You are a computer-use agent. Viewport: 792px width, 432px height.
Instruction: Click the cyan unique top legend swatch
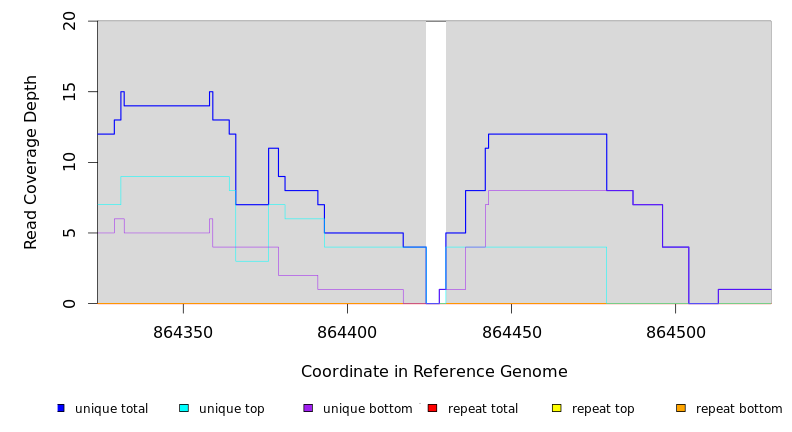184,408
